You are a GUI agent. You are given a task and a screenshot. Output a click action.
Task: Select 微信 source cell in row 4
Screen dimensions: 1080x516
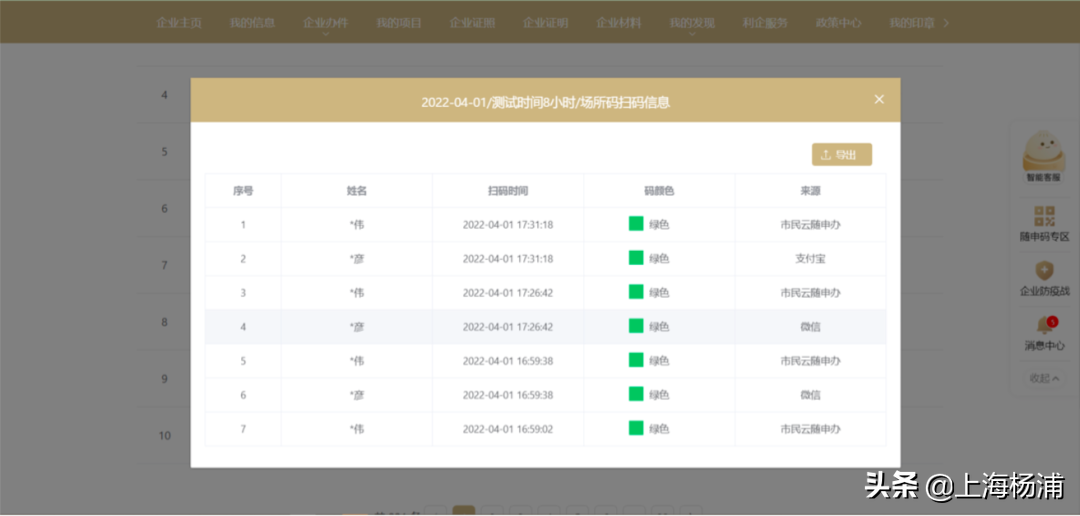coord(811,327)
